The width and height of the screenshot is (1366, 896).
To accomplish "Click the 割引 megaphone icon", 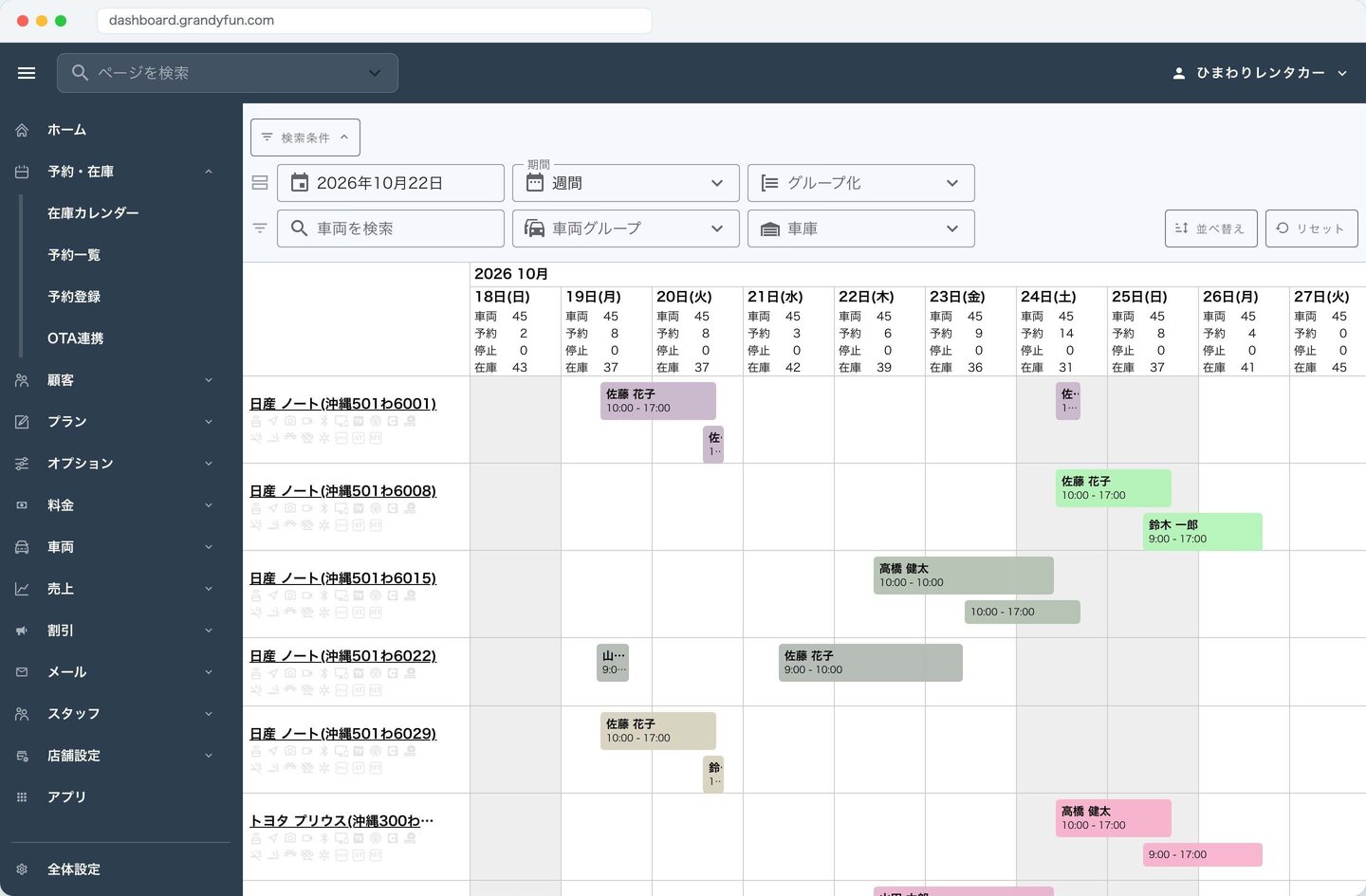I will pyautogui.click(x=22, y=631).
